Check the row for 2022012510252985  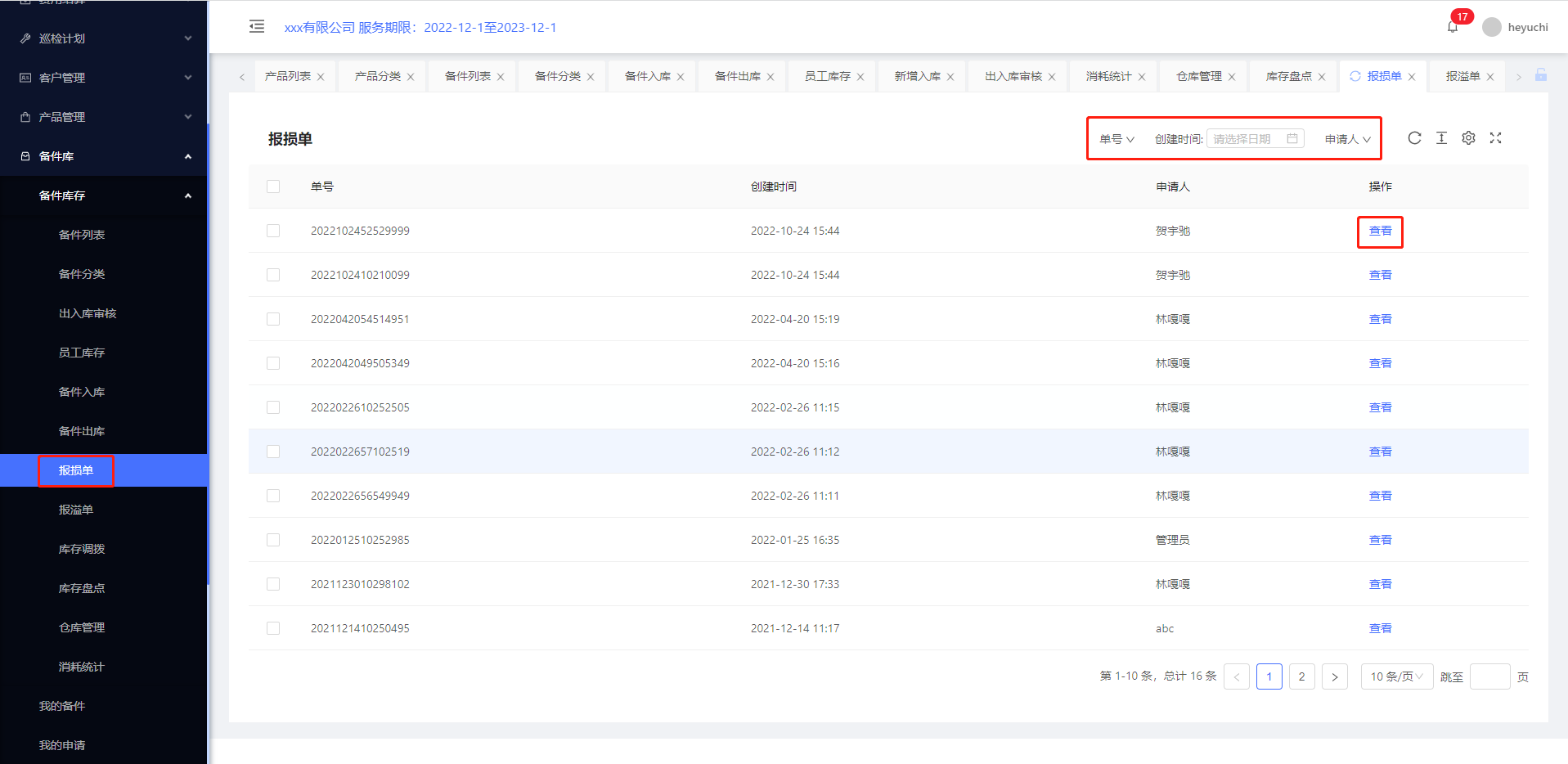point(273,540)
